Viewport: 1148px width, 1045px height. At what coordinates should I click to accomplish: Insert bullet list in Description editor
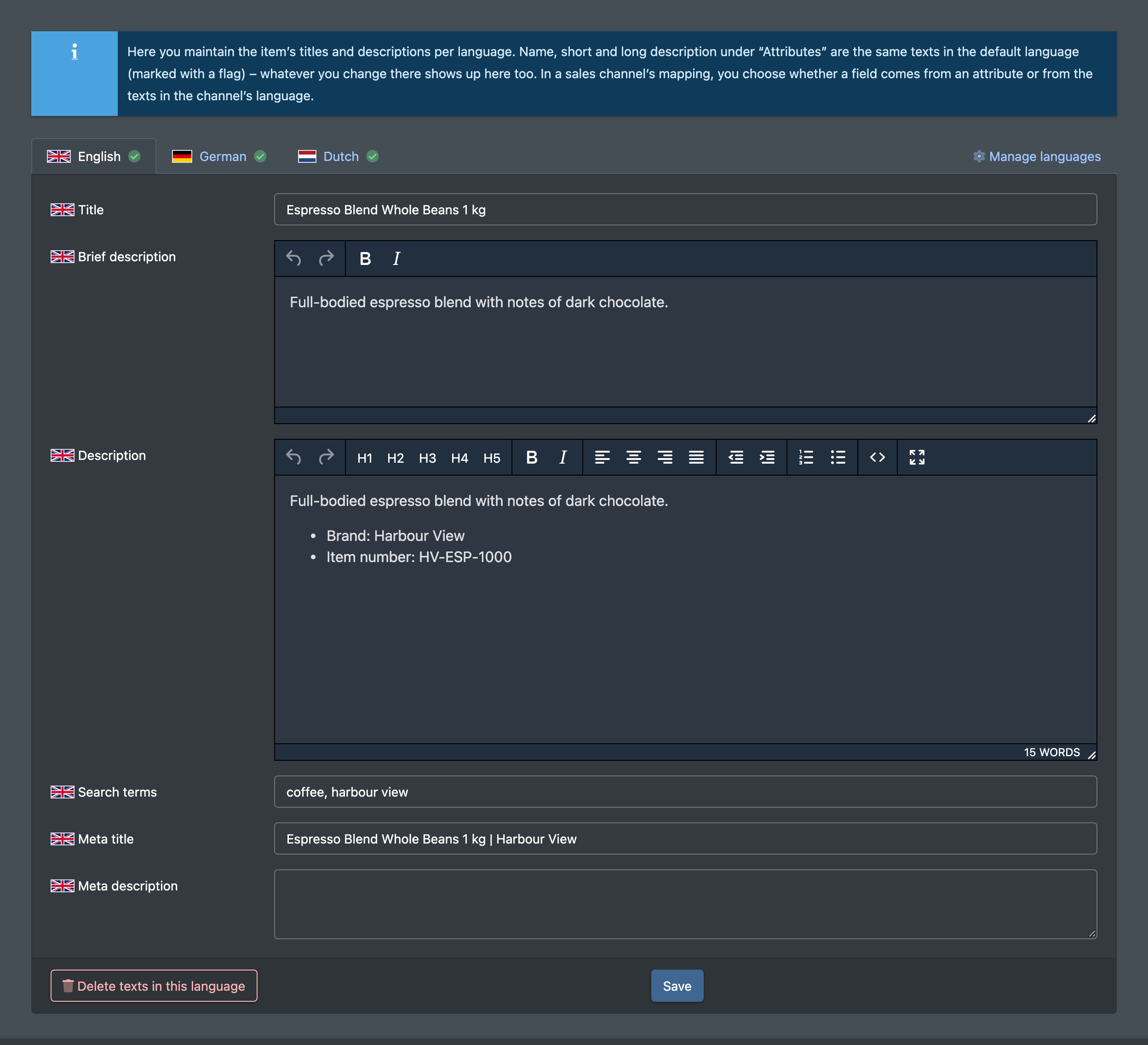point(838,457)
